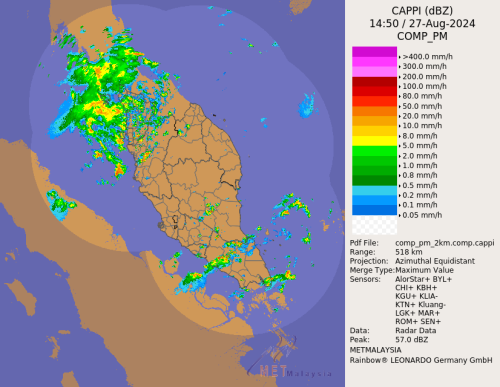Click the Peak 57.0 dBZ value
Viewport: 500px width, 387px height.
click(x=412, y=340)
